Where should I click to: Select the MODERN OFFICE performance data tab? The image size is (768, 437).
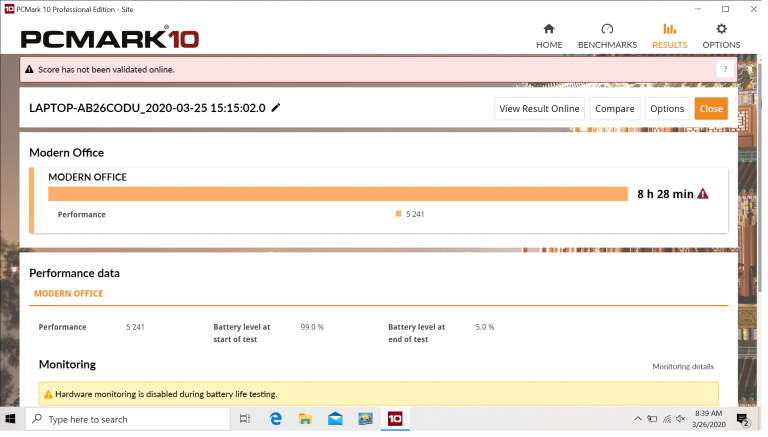pyautogui.click(x=69, y=293)
